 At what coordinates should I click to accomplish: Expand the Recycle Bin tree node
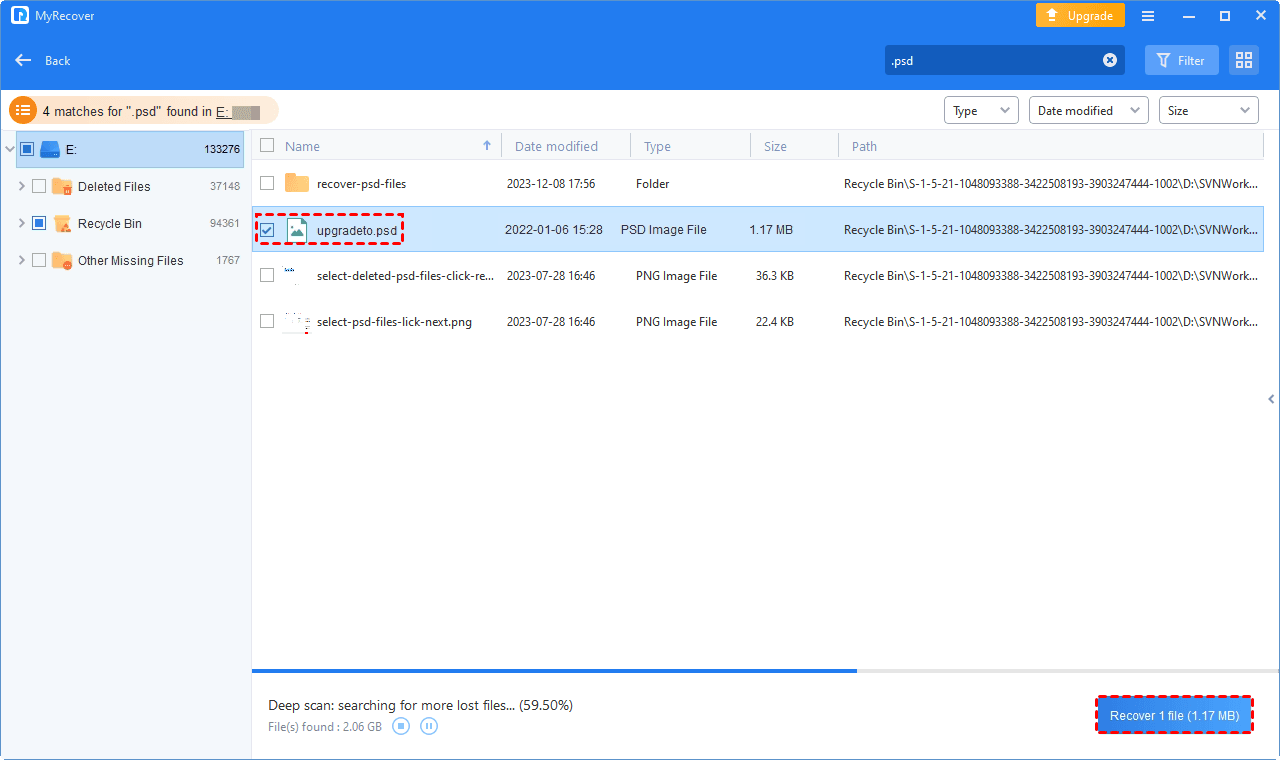(x=22, y=223)
